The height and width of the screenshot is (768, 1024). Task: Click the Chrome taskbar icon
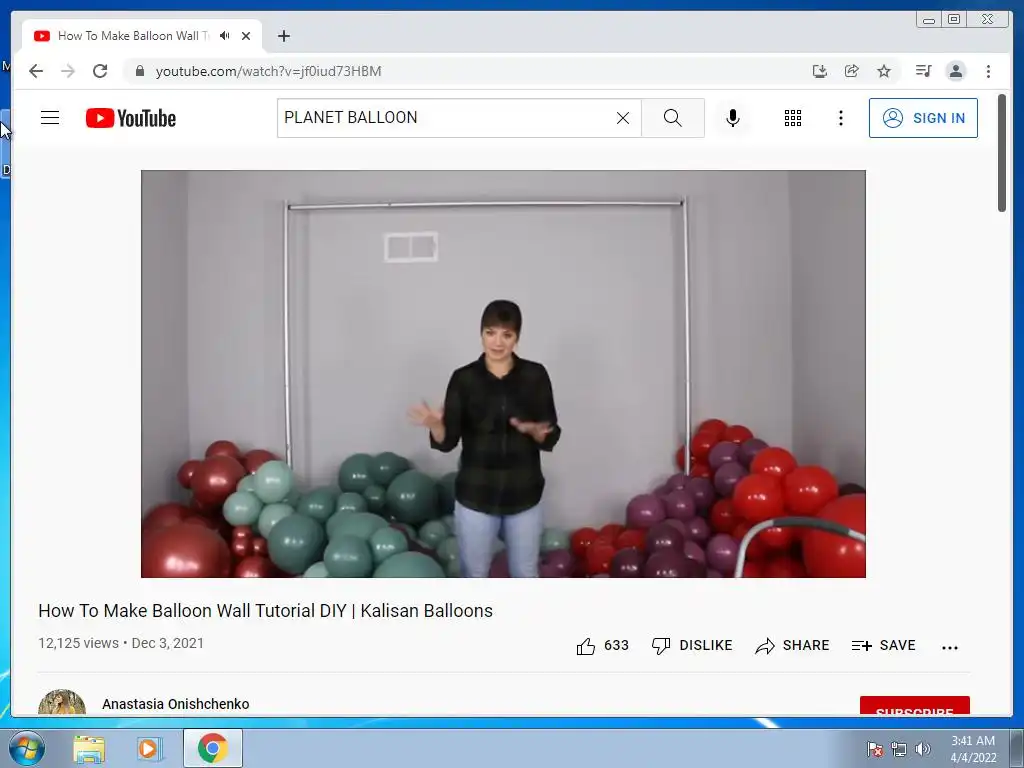pos(212,748)
